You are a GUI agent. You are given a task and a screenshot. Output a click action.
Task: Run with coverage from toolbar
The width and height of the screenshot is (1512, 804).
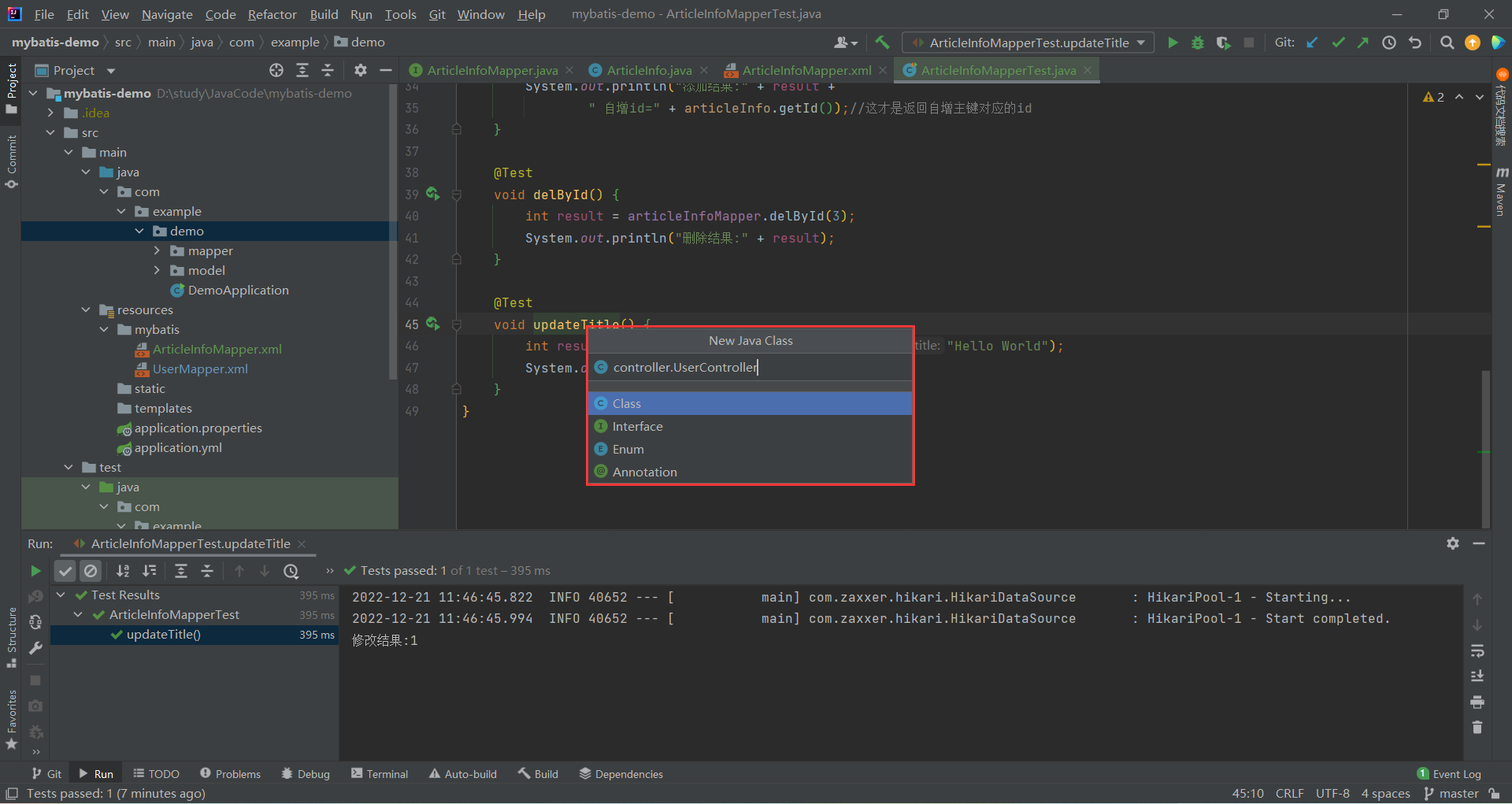click(x=1223, y=43)
